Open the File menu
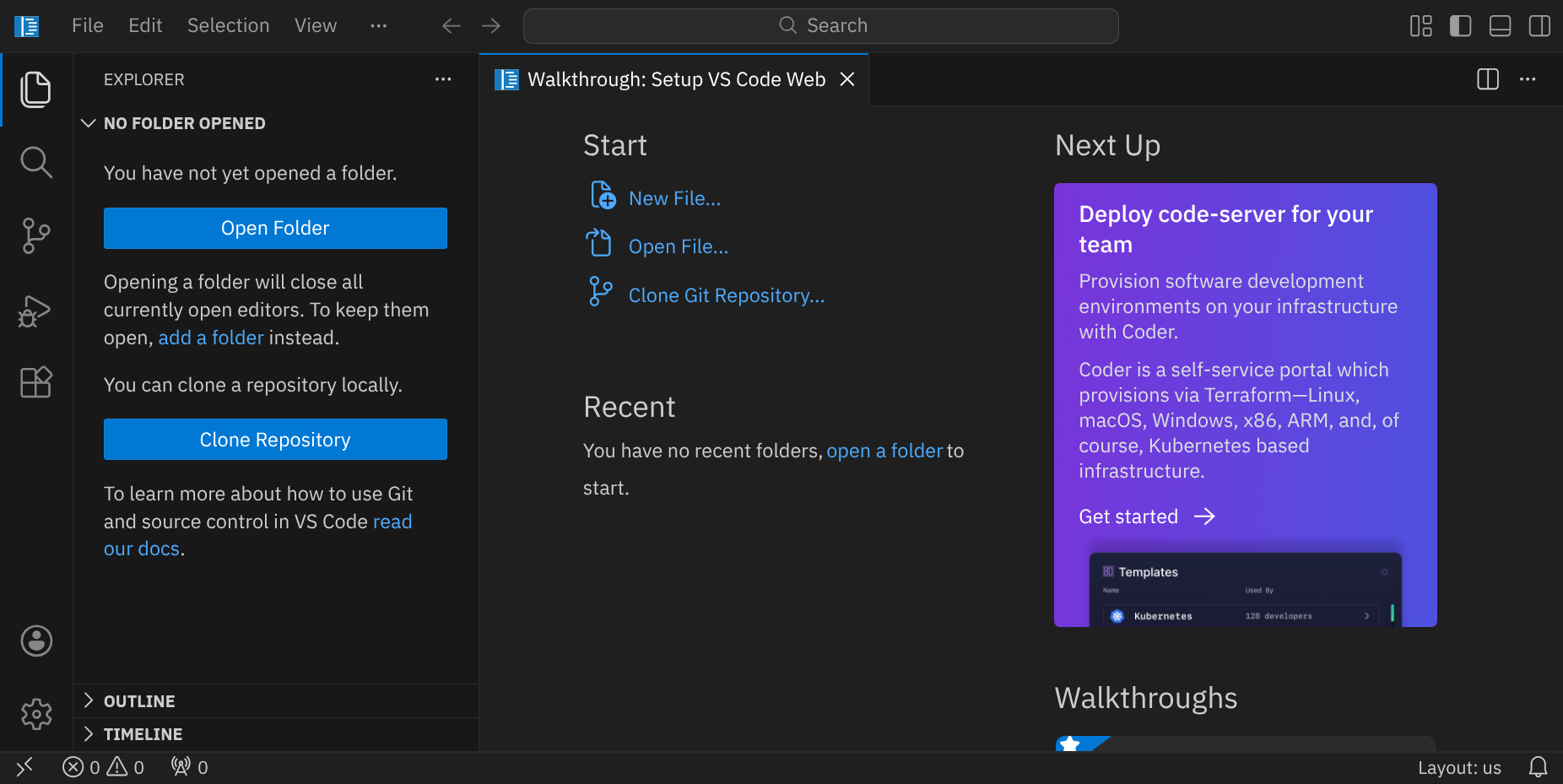Viewport: 1563px width, 784px height. (87, 26)
